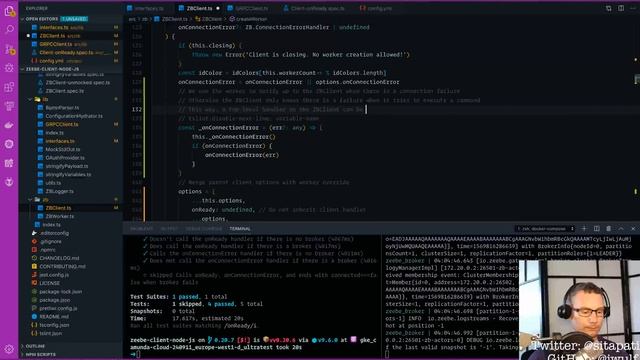Viewport: 640px width, 360px height.
Task: Click the README.md file icon in explorer
Action: tap(34, 316)
